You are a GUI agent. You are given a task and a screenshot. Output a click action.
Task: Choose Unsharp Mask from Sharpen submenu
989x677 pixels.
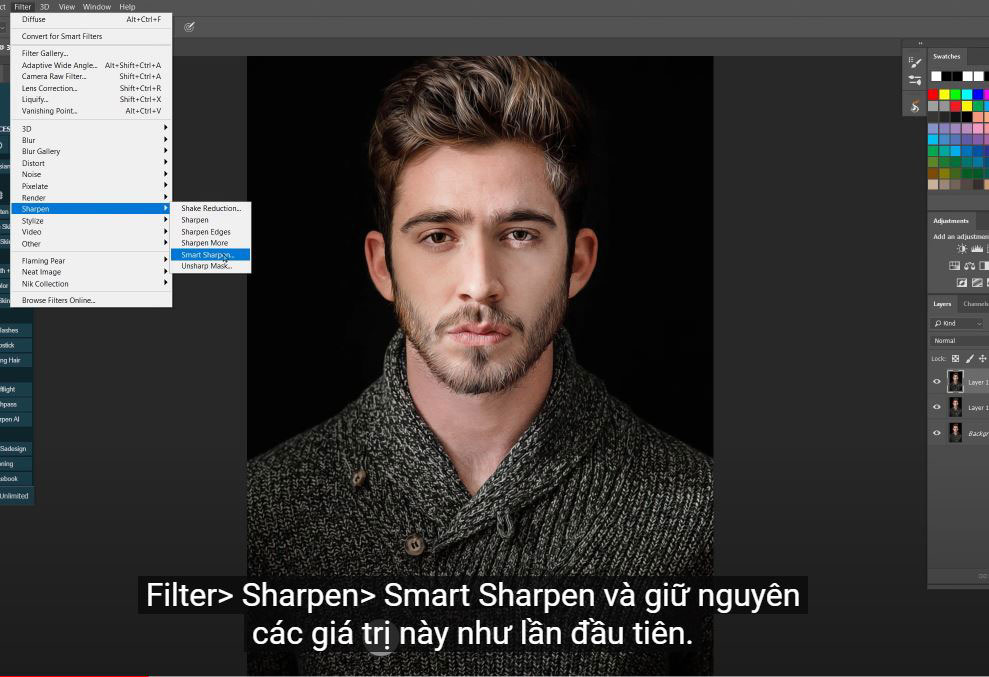click(211, 266)
